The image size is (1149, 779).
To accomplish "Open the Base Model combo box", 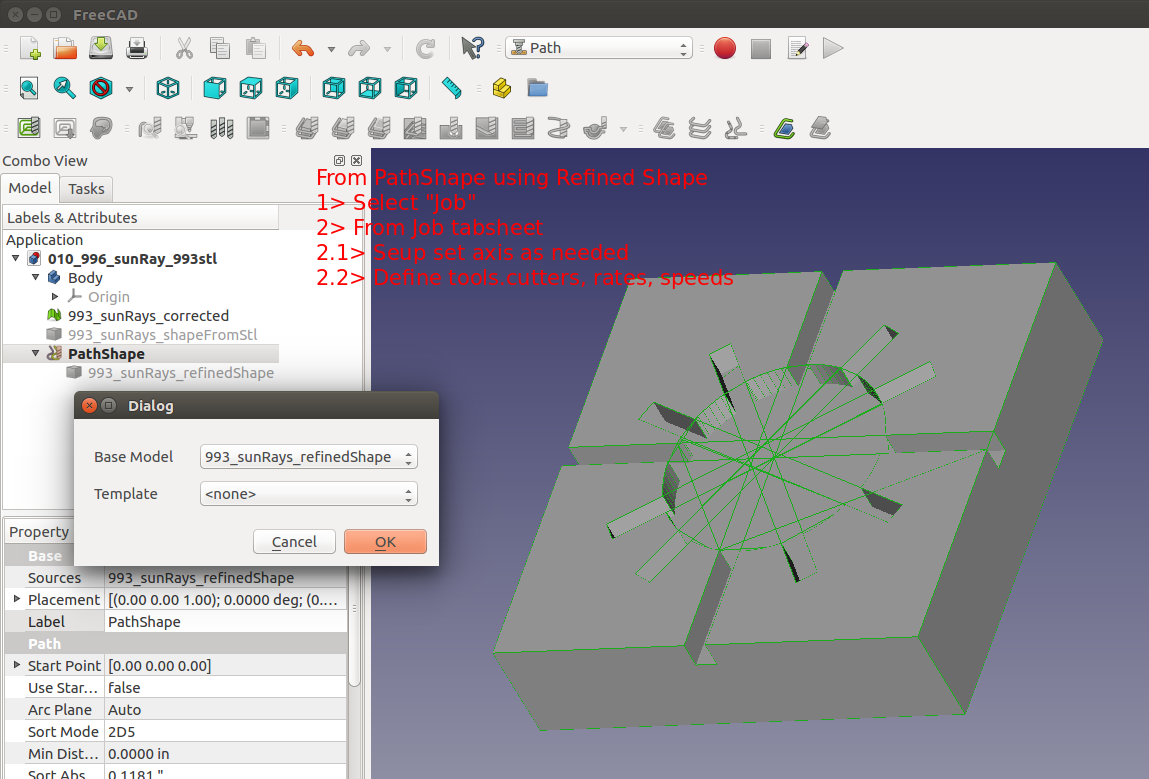I will point(308,457).
